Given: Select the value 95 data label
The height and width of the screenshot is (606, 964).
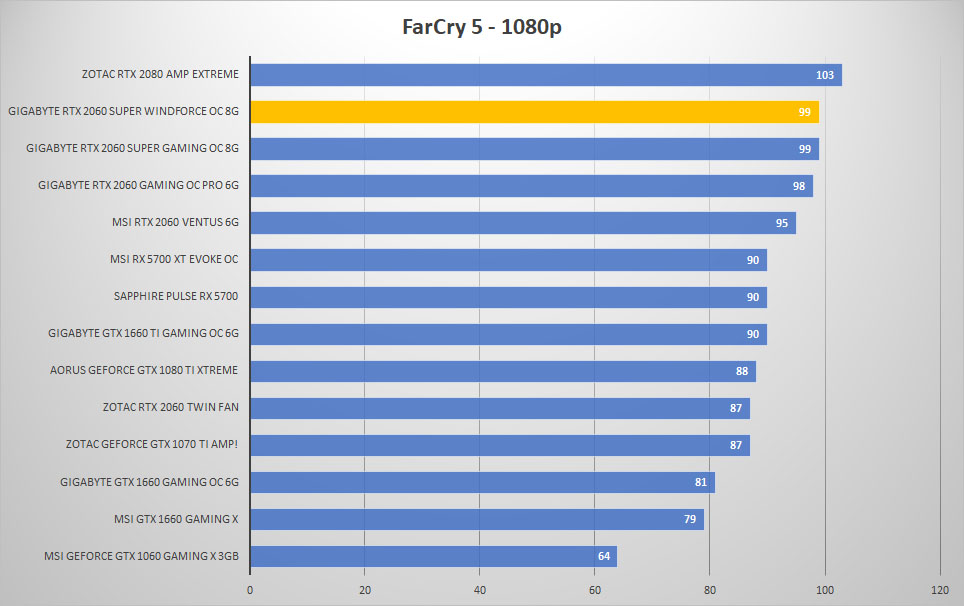Looking at the screenshot, I should [x=781, y=223].
